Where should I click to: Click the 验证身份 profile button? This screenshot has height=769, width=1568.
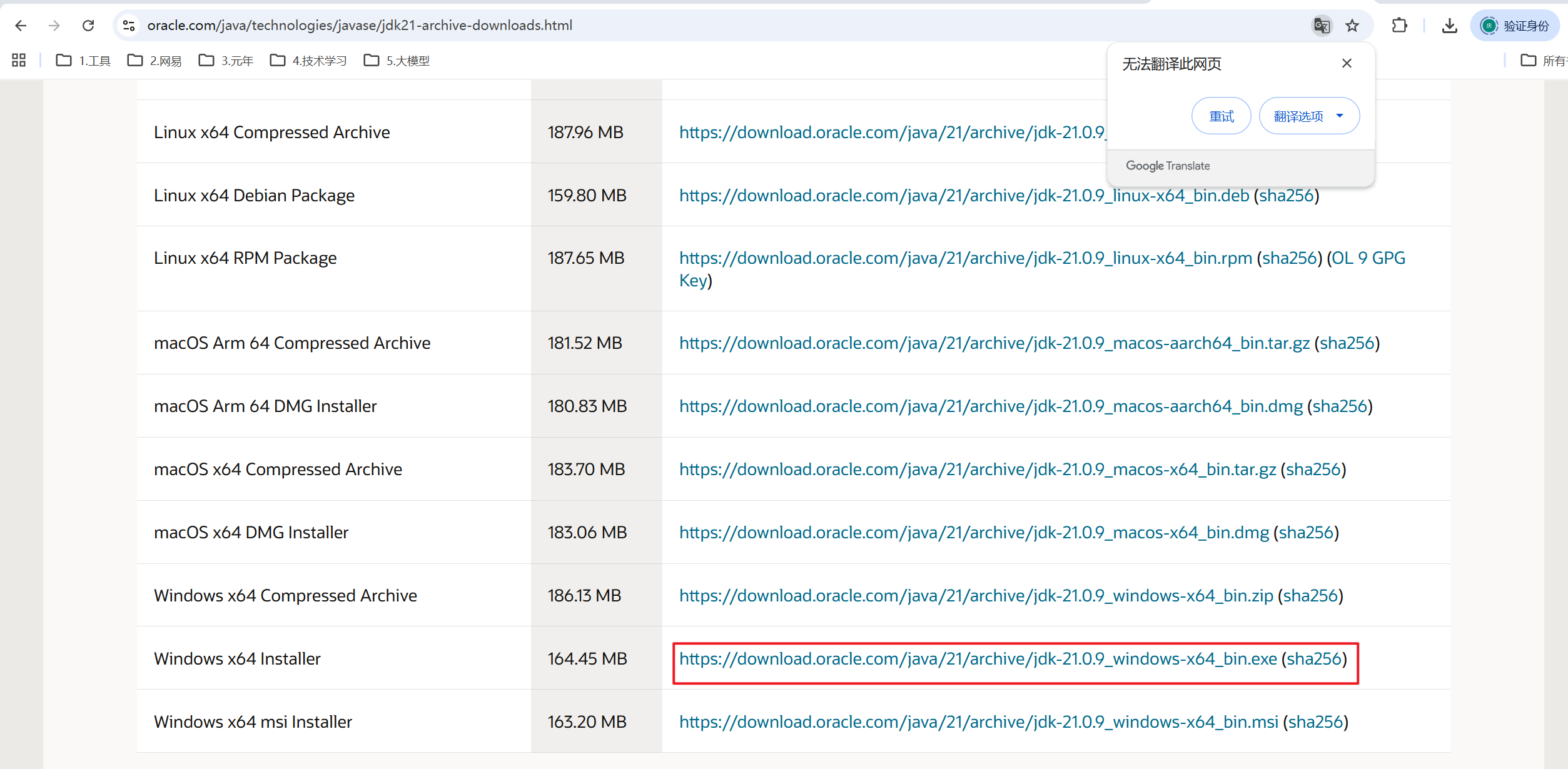(1514, 26)
